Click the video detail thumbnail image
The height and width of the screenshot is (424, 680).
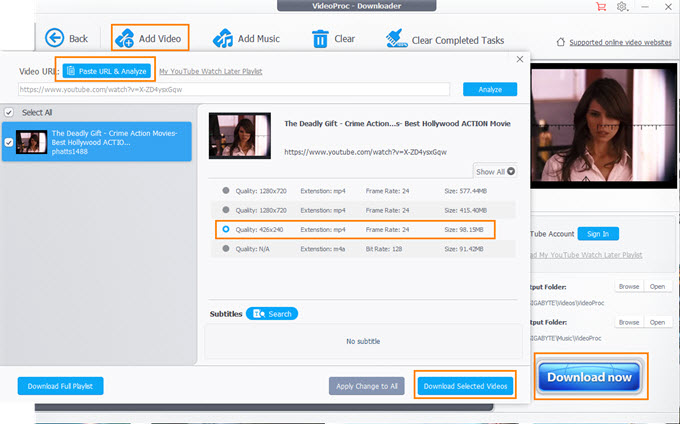[x=240, y=136]
